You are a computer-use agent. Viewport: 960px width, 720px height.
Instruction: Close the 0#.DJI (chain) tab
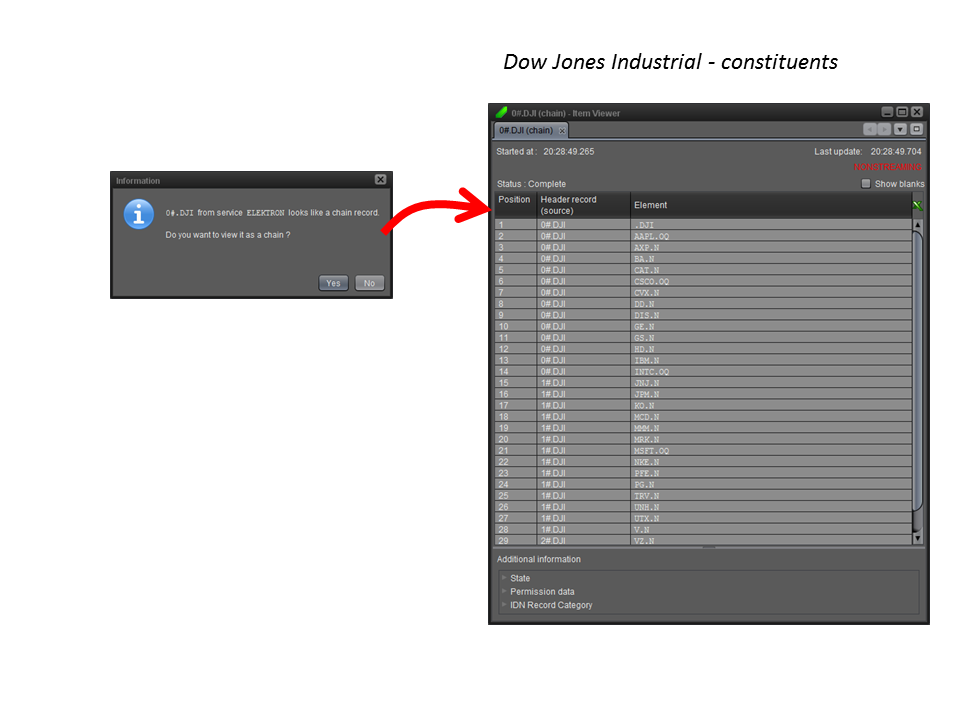pyautogui.click(x=562, y=130)
